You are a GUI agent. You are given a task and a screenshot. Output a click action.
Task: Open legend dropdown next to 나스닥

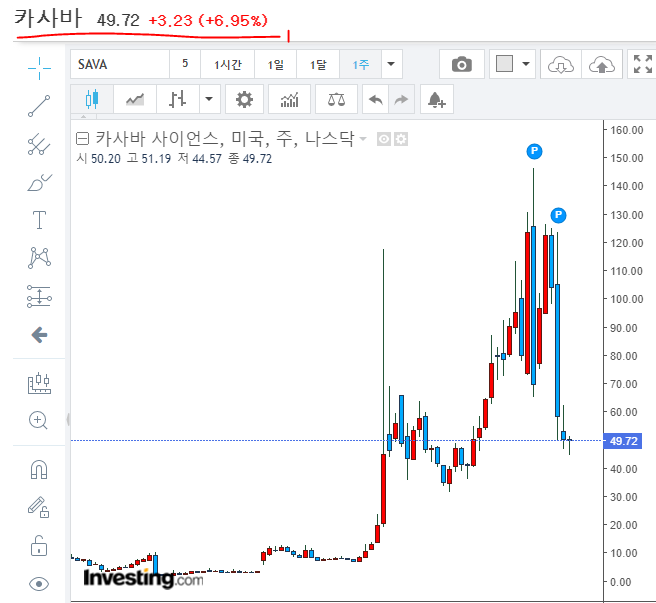[x=363, y=139]
